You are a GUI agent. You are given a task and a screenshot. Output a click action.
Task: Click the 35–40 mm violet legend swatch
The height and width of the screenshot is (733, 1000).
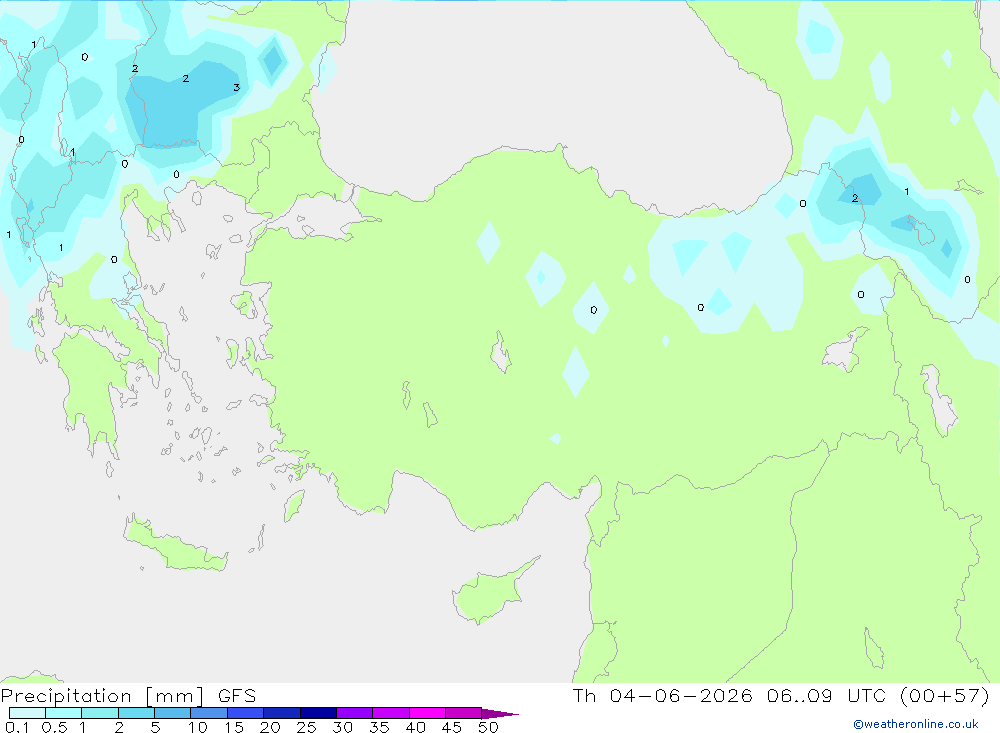(x=391, y=713)
